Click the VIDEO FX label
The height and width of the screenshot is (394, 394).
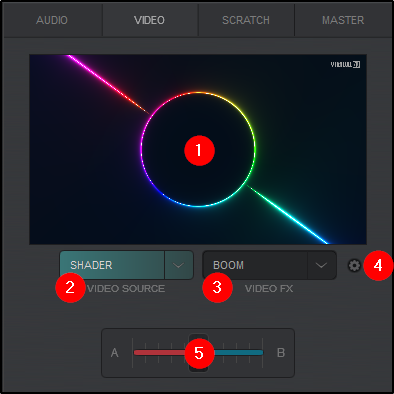point(269,289)
